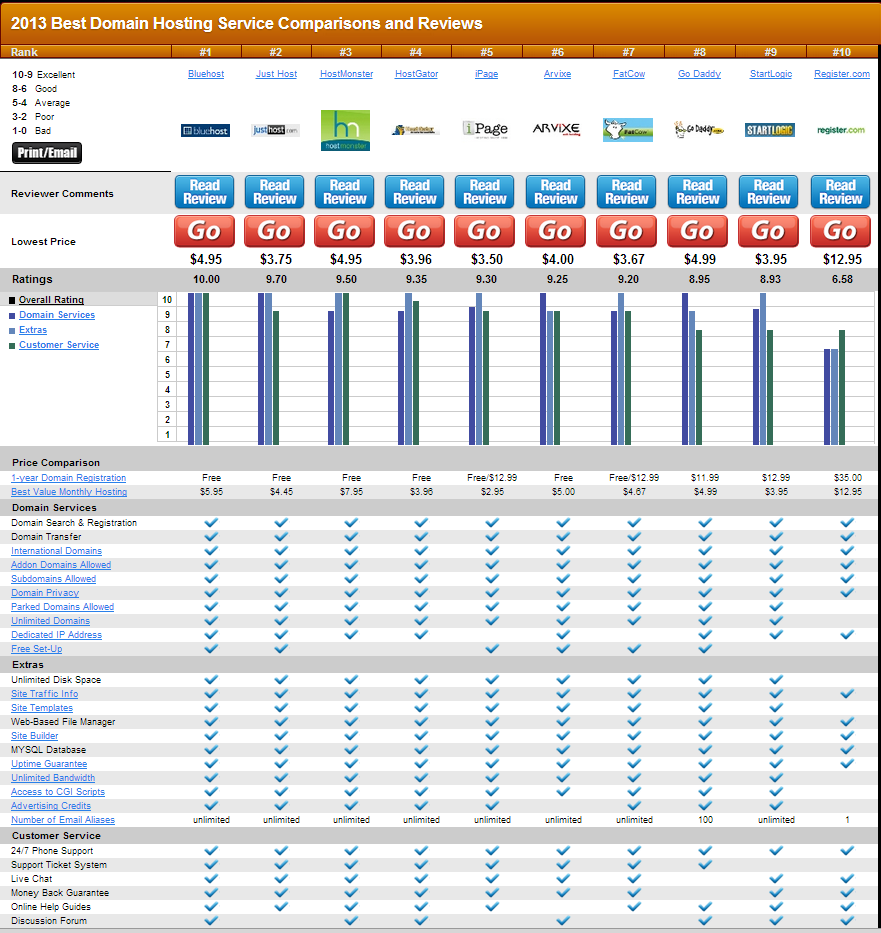The image size is (881, 933).
Task: Click the Go Daddy logo image
Action: 699,129
